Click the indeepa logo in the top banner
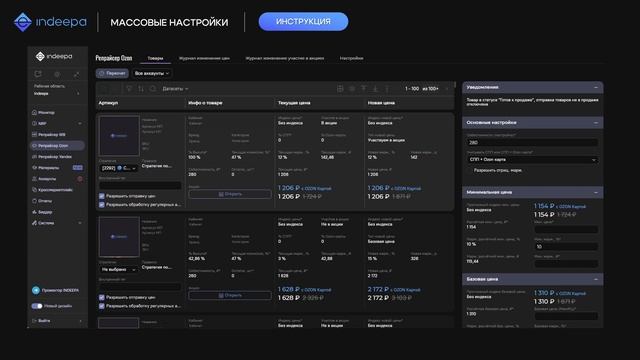The width and height of the screenshot is (640, 360). tap(50, 22)
